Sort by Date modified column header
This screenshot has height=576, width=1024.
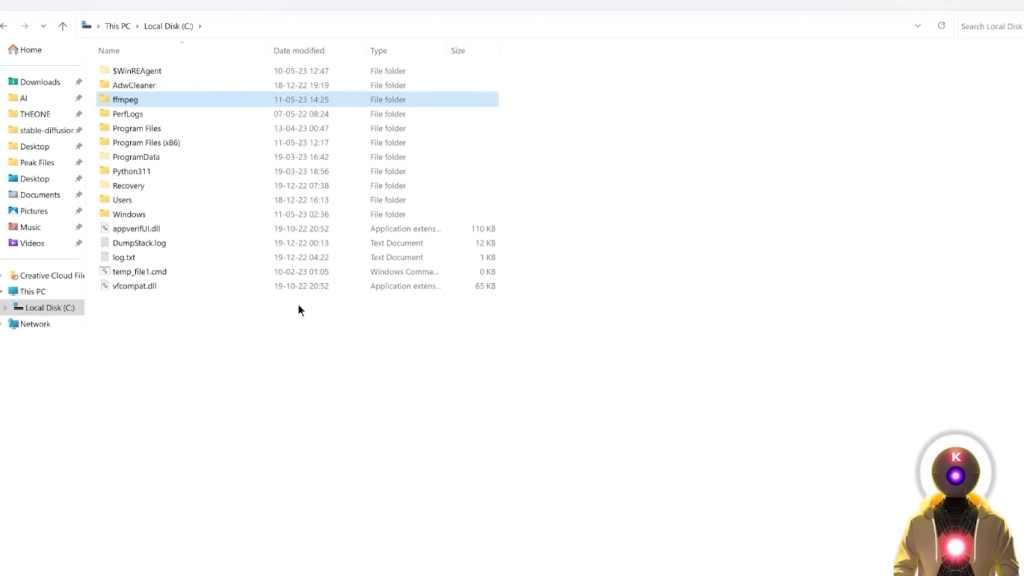coord(298,50)
